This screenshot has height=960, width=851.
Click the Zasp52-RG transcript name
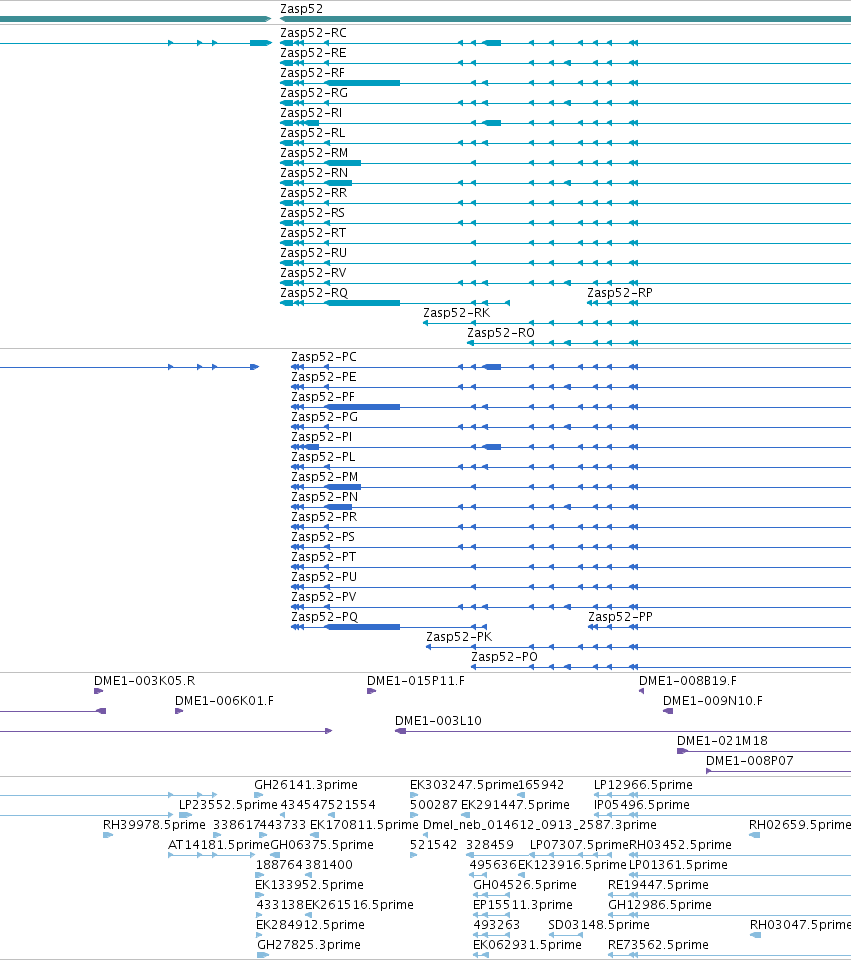[x=313, y=93]
